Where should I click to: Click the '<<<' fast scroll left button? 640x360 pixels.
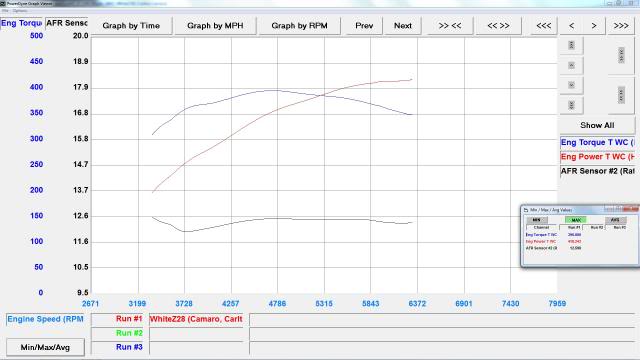pyautogui.click(x=543, y=26)
